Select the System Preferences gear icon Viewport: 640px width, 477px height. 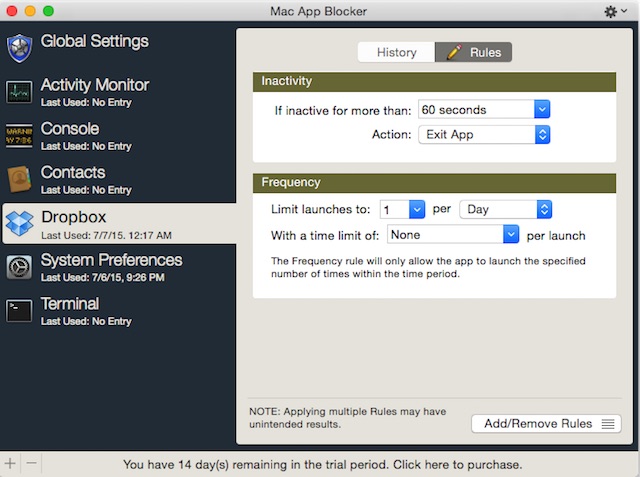pyautogui.click(x=20, y=267)
